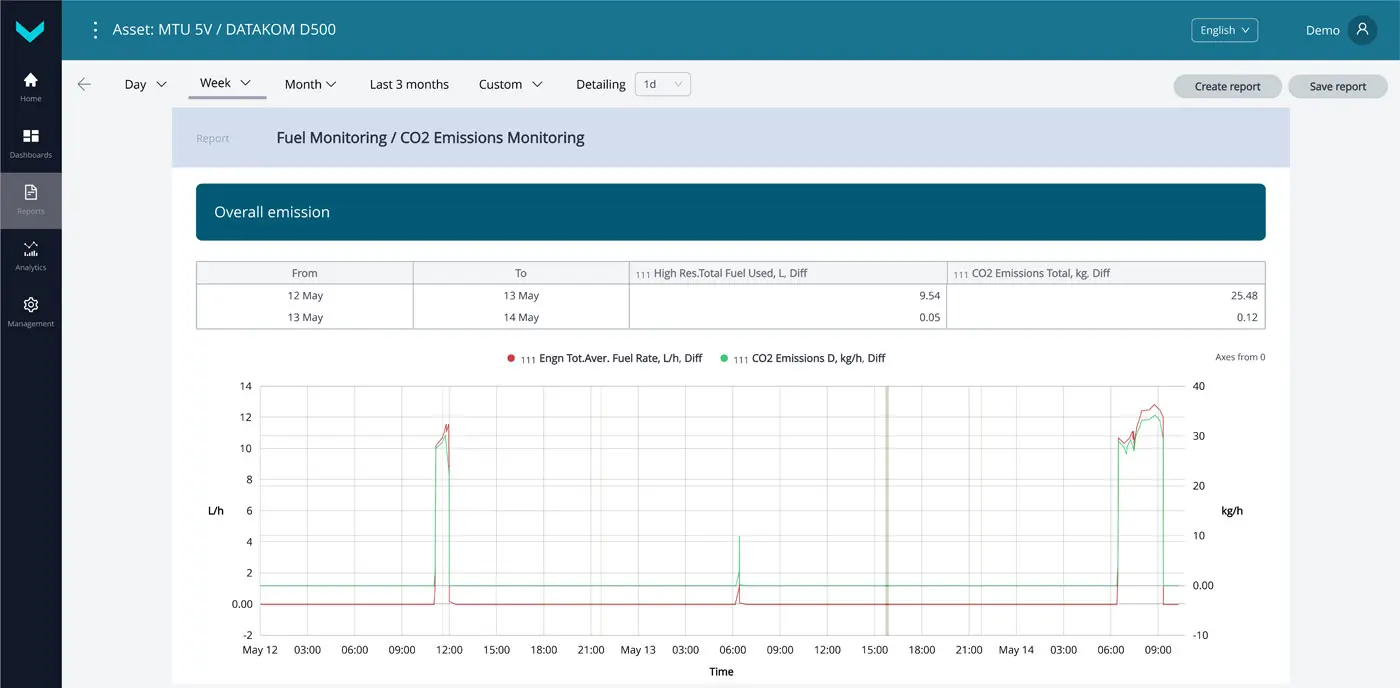Click the Create report button
This screenshot has width=1400, height=688.
pyautogui.click(x=1227, y=86)
